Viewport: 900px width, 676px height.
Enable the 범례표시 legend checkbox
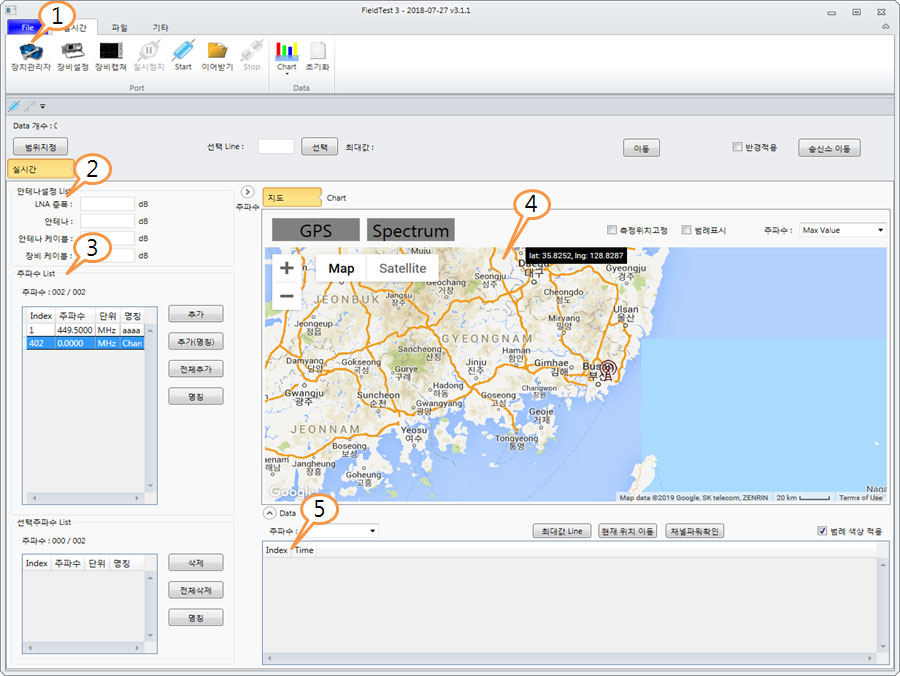click(686, 230)
